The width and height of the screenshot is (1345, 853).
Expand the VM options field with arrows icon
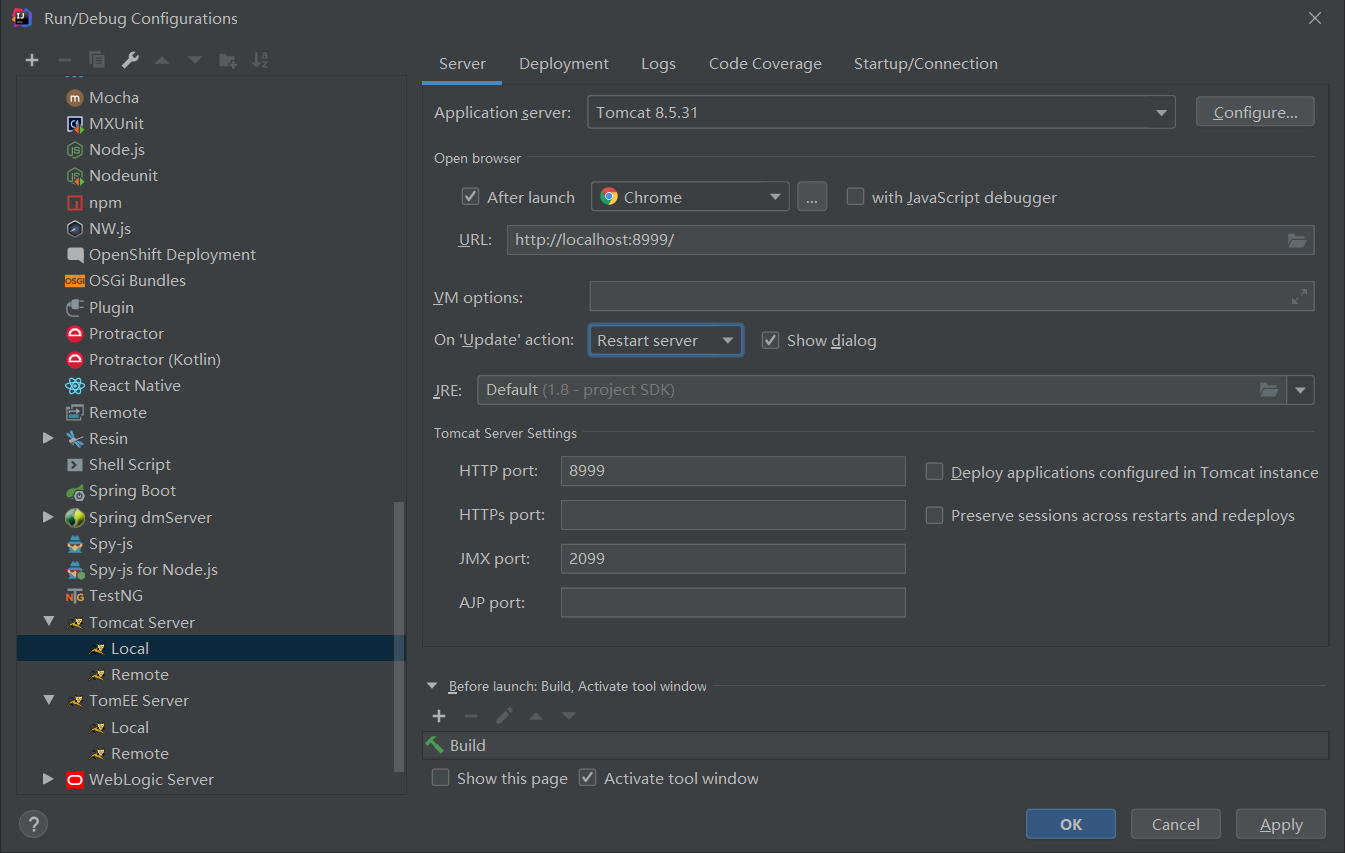(1299, 297)
